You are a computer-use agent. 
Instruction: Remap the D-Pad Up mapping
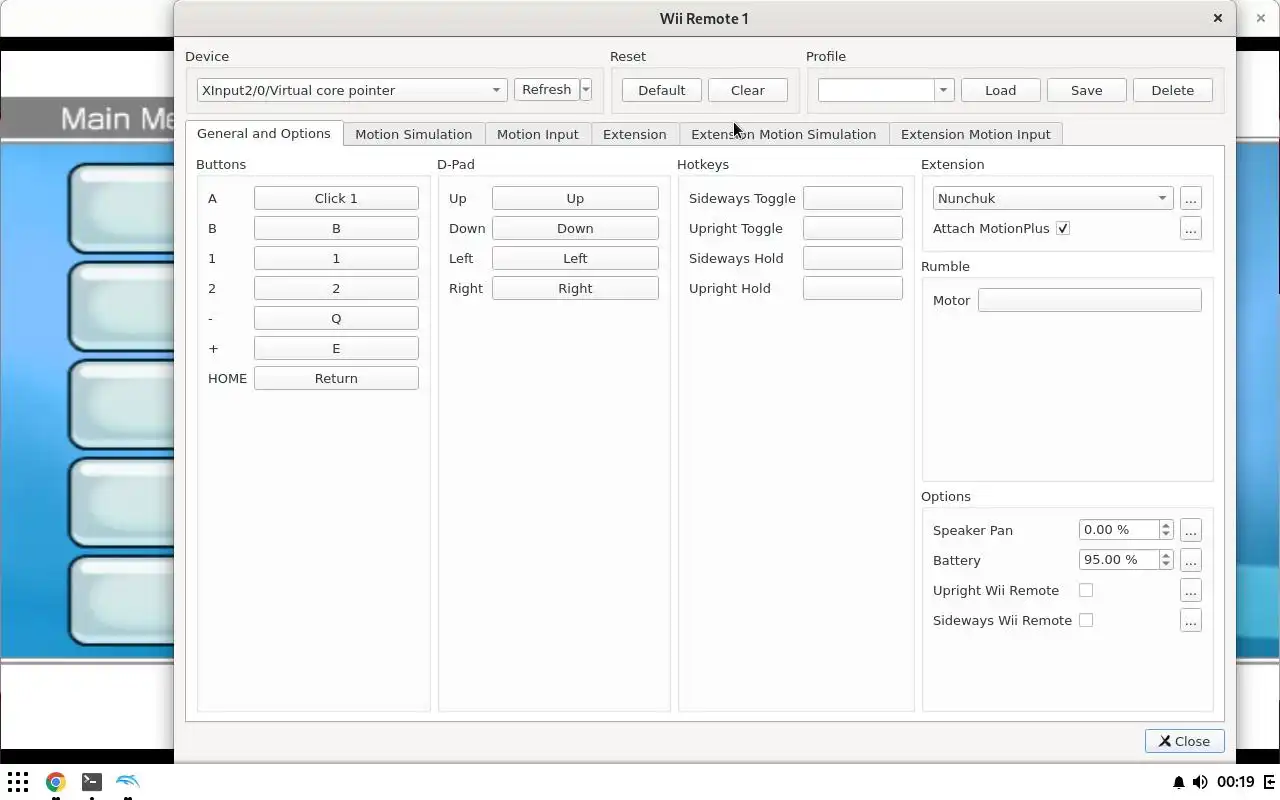pyautogui.click(x=575, y=198)
